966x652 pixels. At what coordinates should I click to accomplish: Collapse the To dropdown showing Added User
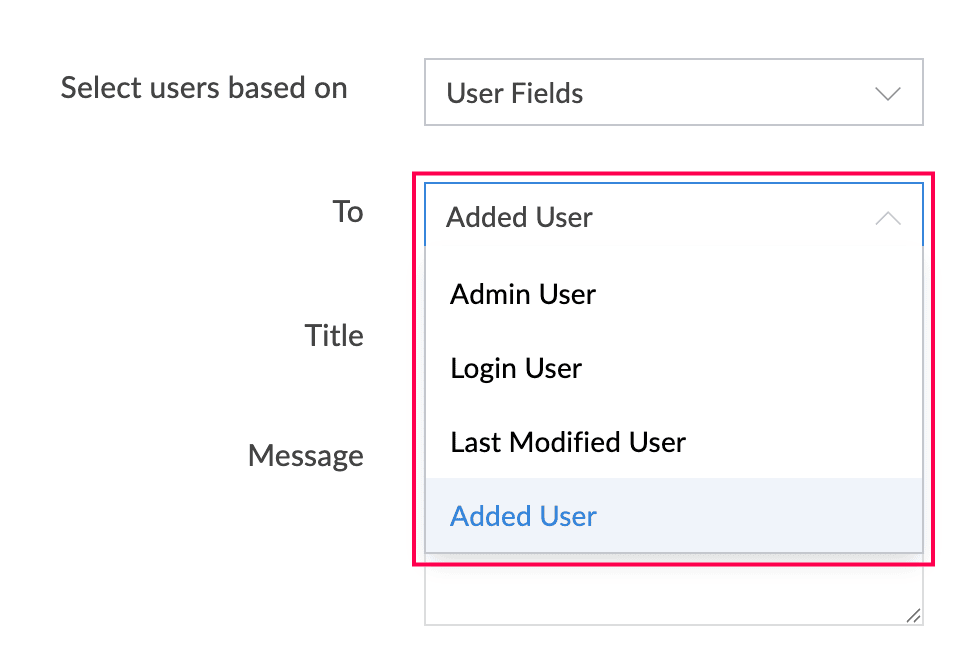point(673,215)
